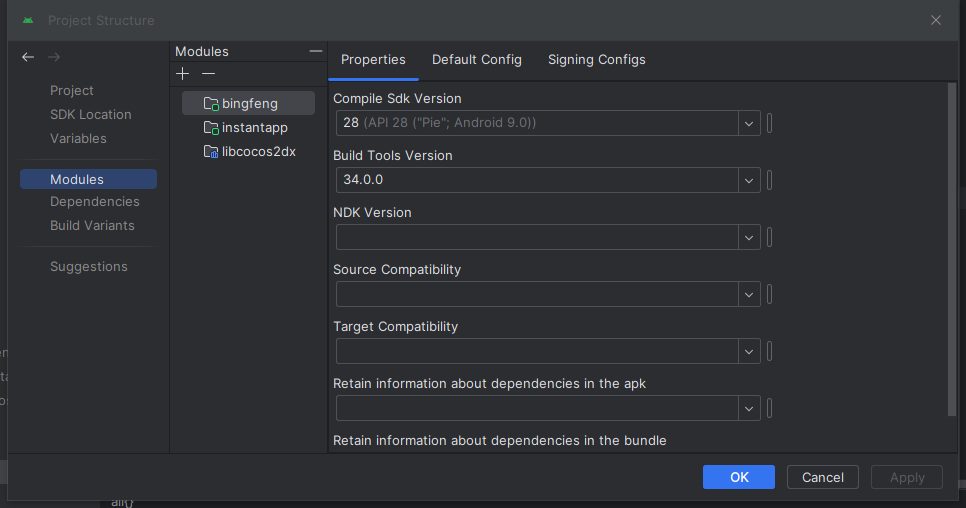Click the NDK Version input field
The width and height of the screenshot is (966, 508).
[x=537, y=237]
